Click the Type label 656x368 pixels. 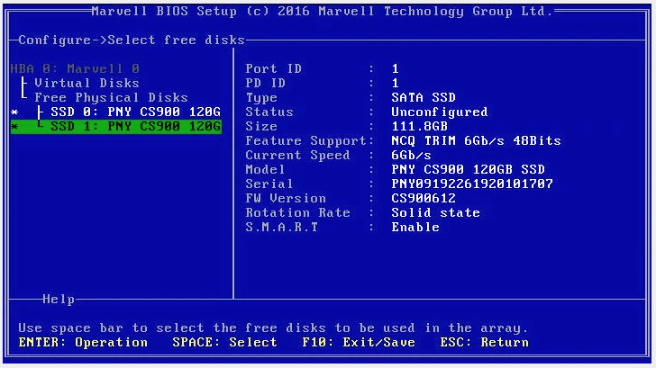click(x=261, y=97)
